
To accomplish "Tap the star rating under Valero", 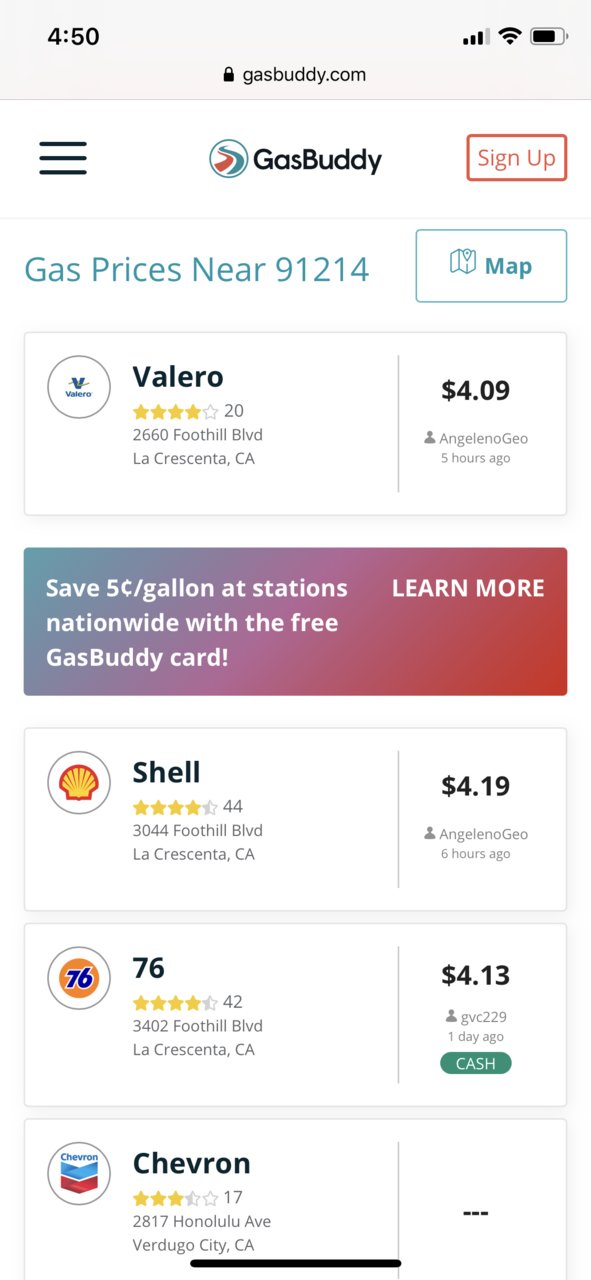I will [x=175, y=411].
